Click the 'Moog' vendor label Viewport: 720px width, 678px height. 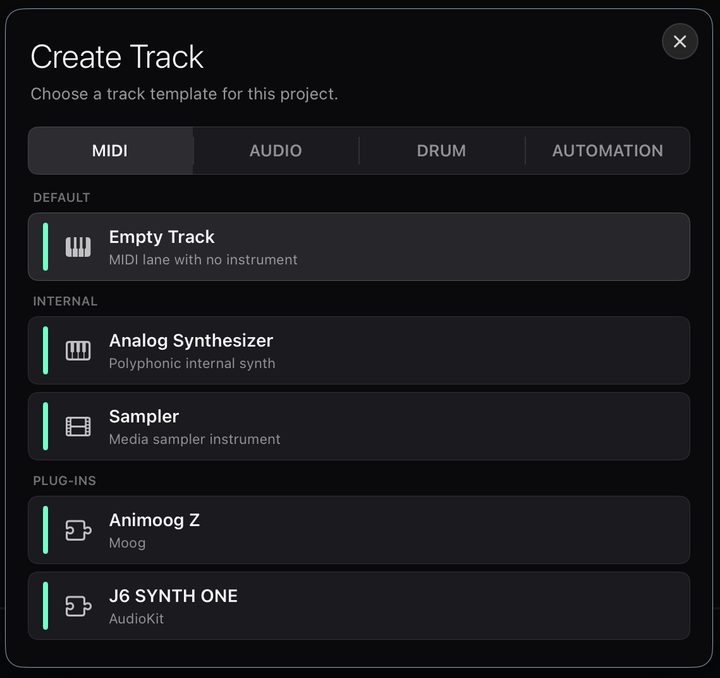coord(127,543)
